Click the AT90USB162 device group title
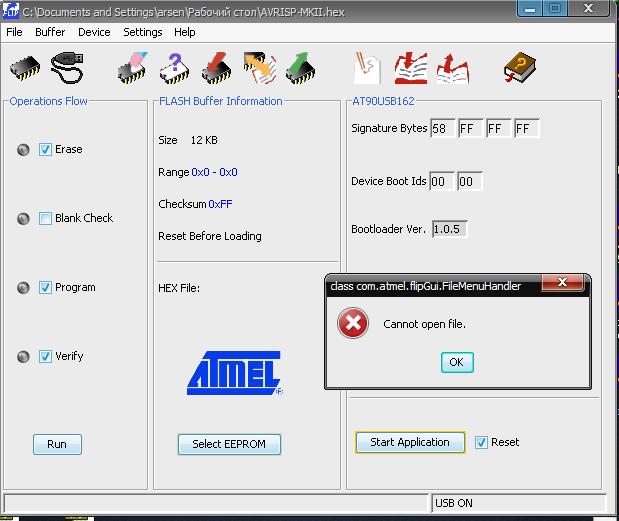Viewport: 619px width, 521px height. [x=383, y=101]
